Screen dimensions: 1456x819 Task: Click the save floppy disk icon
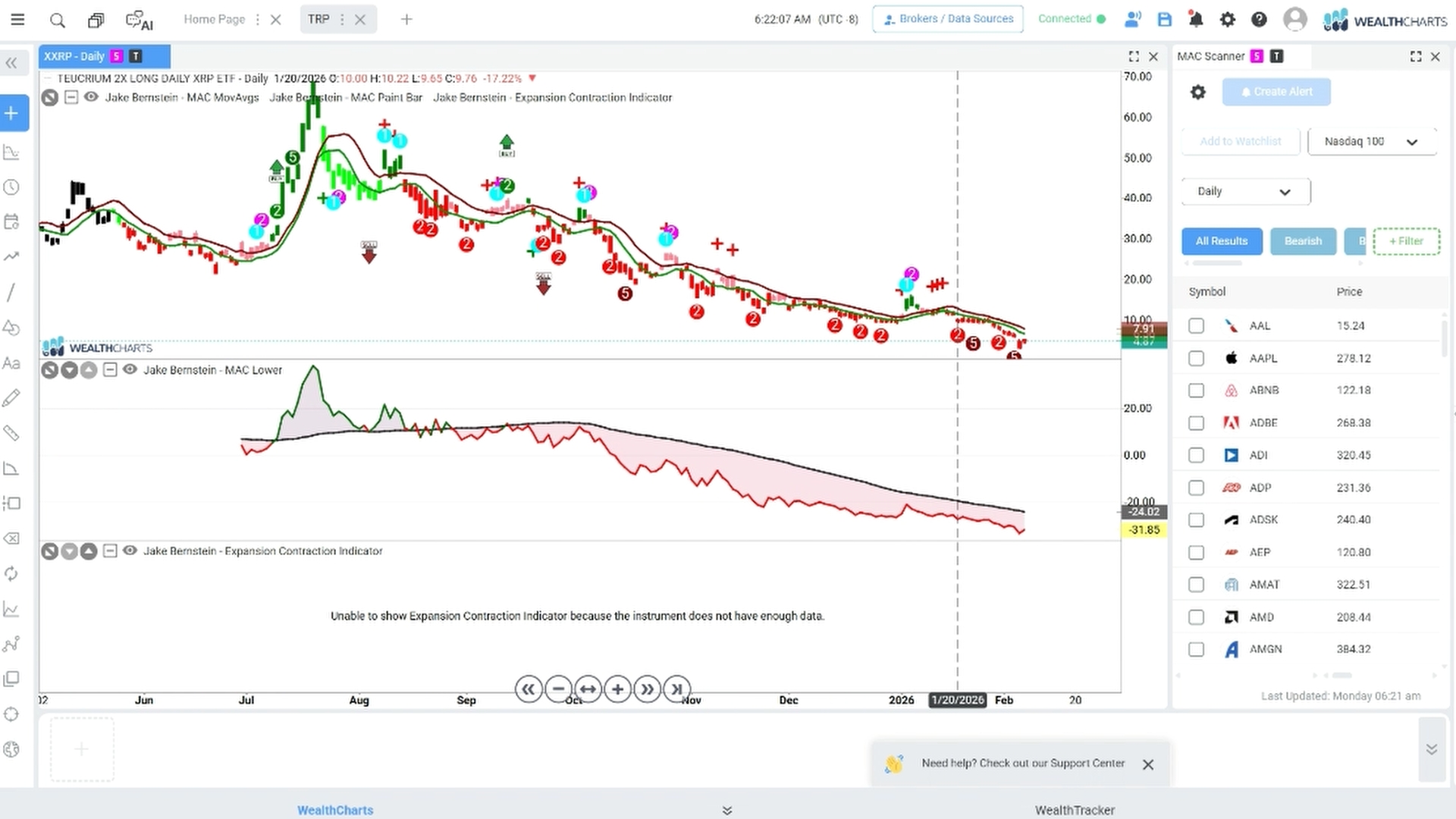1165,20
